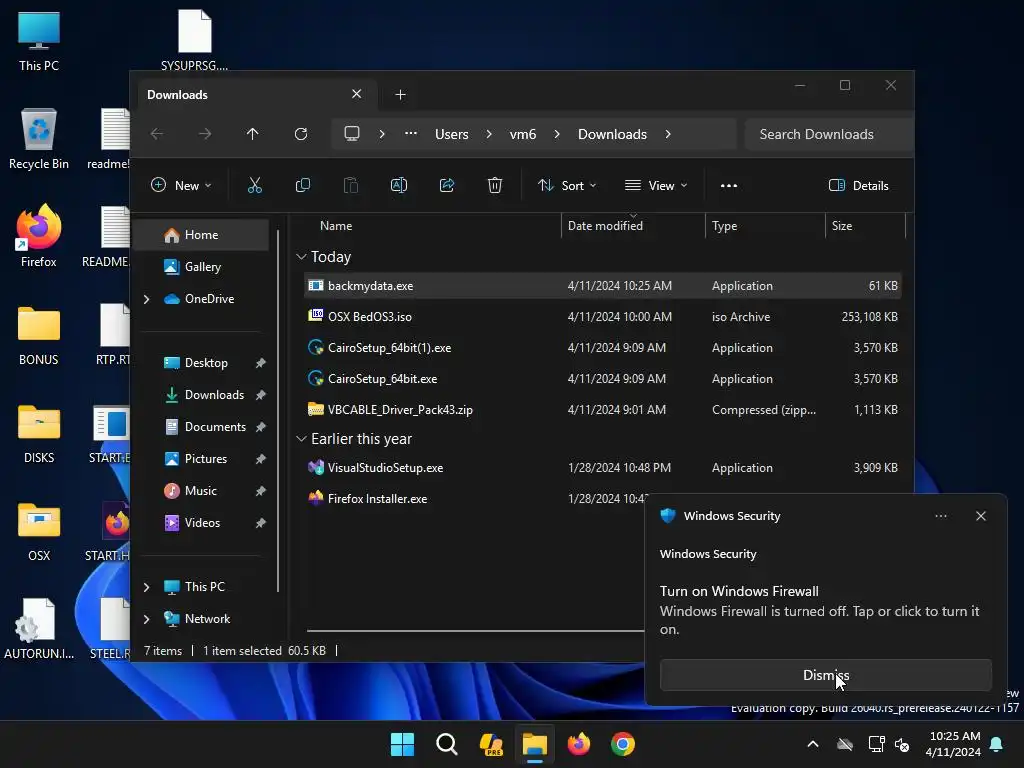Open the PRE preview app on taskbar
The width and height of the screenshot is (1024, 768).
click(490, 744)
